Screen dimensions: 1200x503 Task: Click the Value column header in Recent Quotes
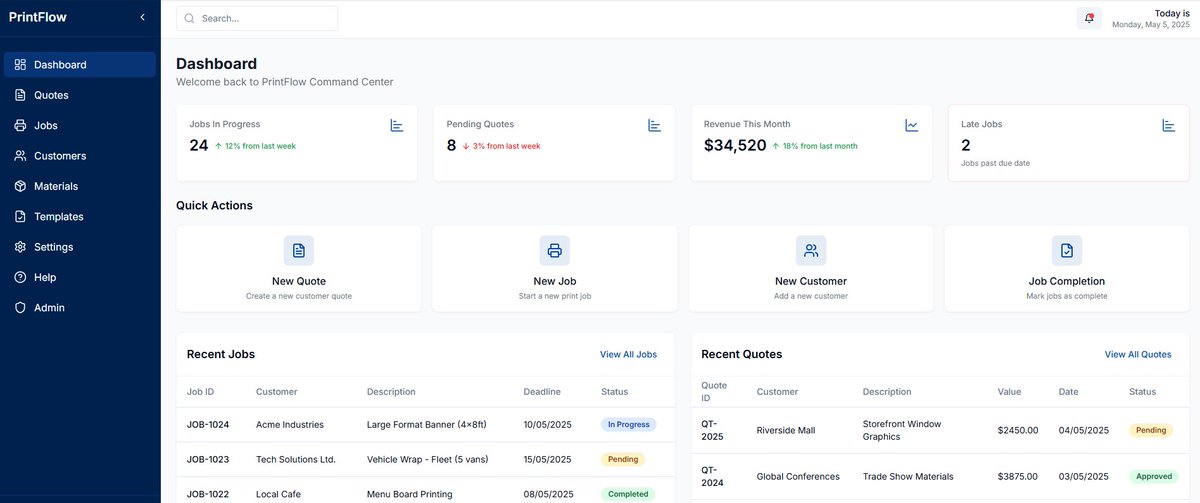tap(1009, 391)
